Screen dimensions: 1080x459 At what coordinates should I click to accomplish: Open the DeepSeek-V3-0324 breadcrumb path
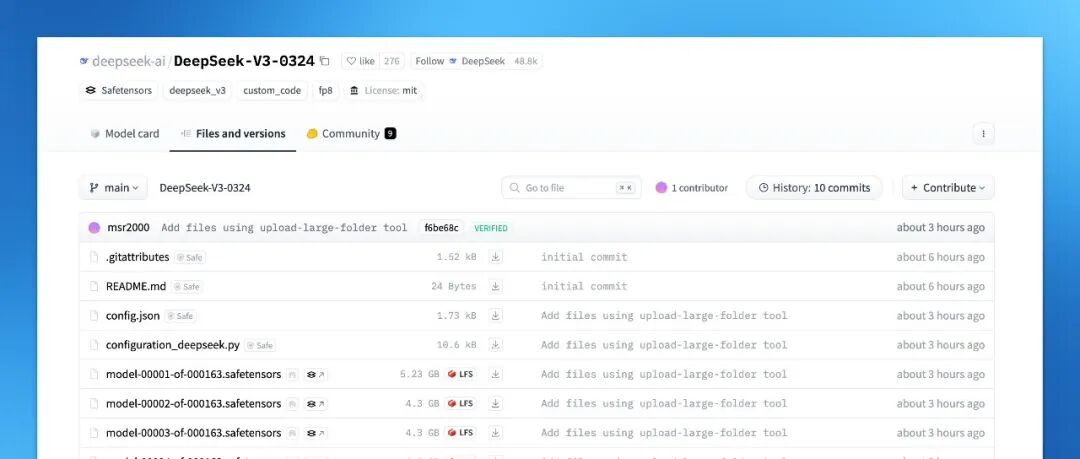pyautogui.click(x=205, y=187)
